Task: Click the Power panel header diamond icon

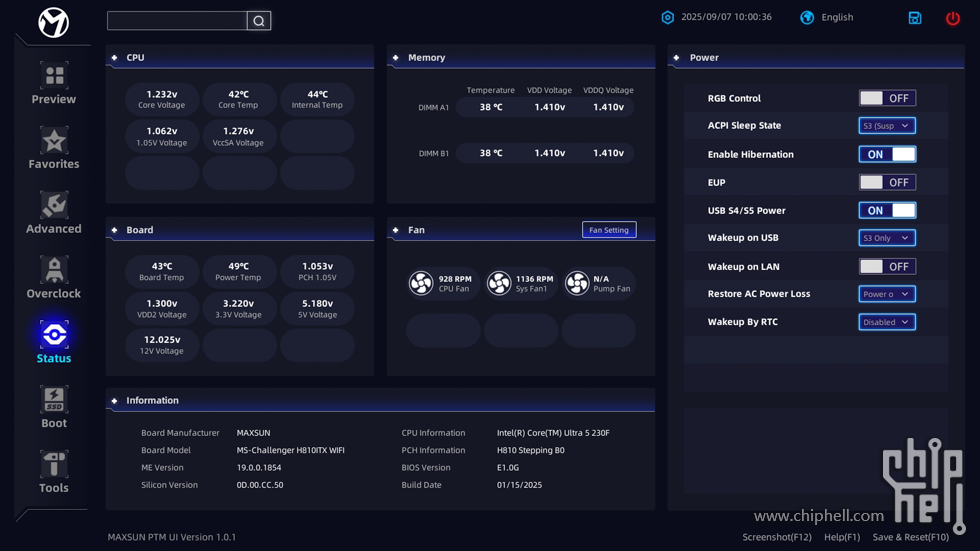Action: coord(676,57)
